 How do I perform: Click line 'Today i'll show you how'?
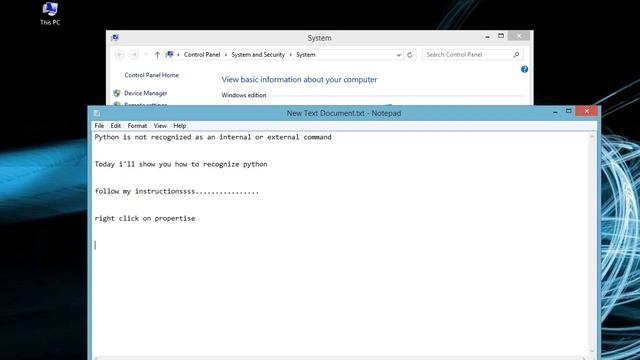tap(181, 164)
